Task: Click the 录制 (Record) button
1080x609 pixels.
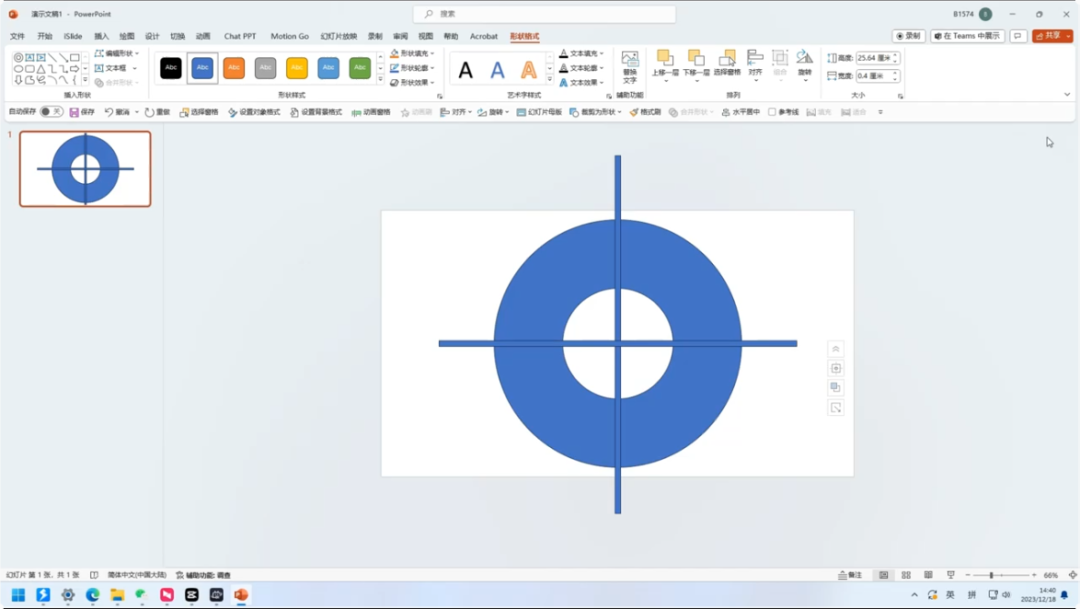Action: tap(908, 36)
